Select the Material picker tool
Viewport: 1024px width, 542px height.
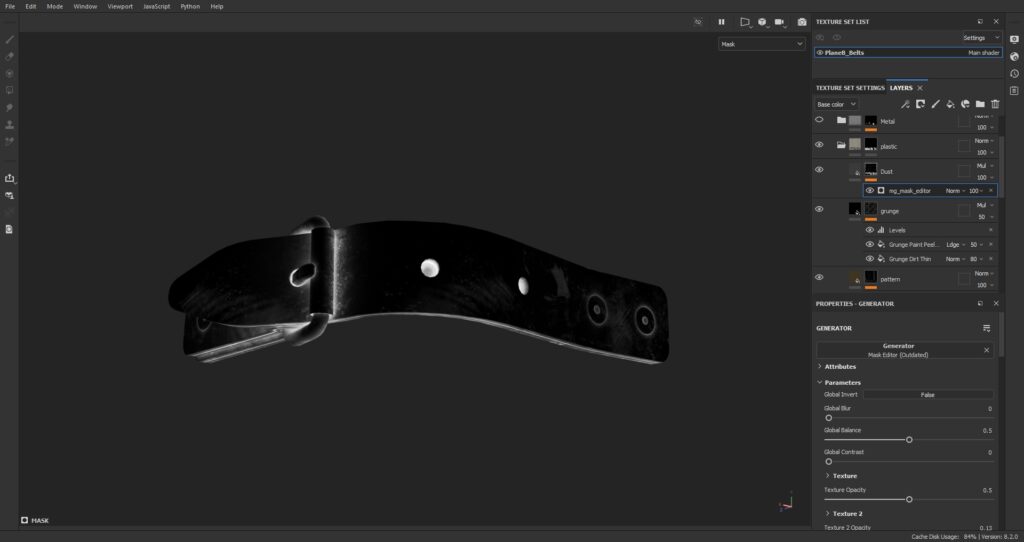click(9, 141)
